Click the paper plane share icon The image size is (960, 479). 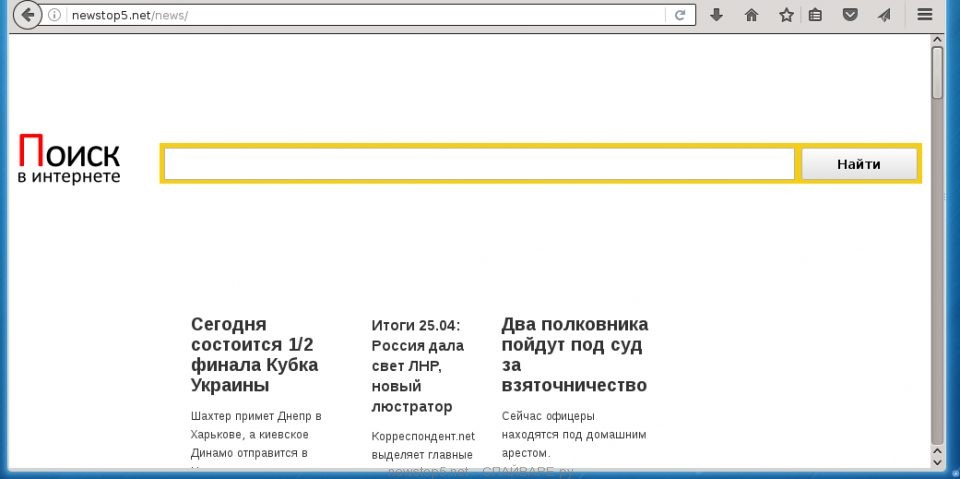coord(884,15)
